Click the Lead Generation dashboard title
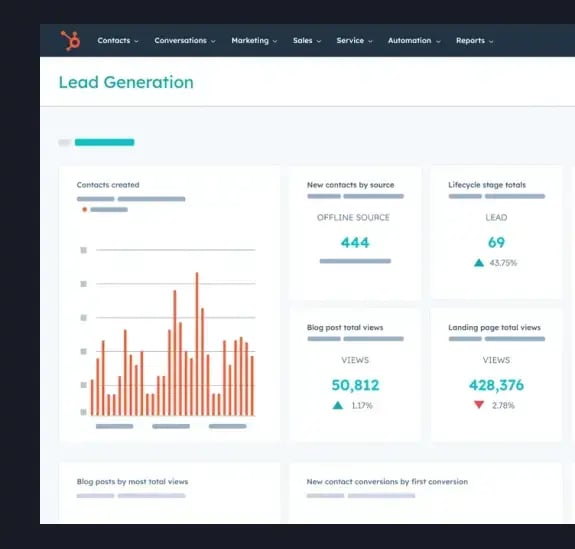Image resolution: width=575 pixels, height=549 pixels. (126, 82)
